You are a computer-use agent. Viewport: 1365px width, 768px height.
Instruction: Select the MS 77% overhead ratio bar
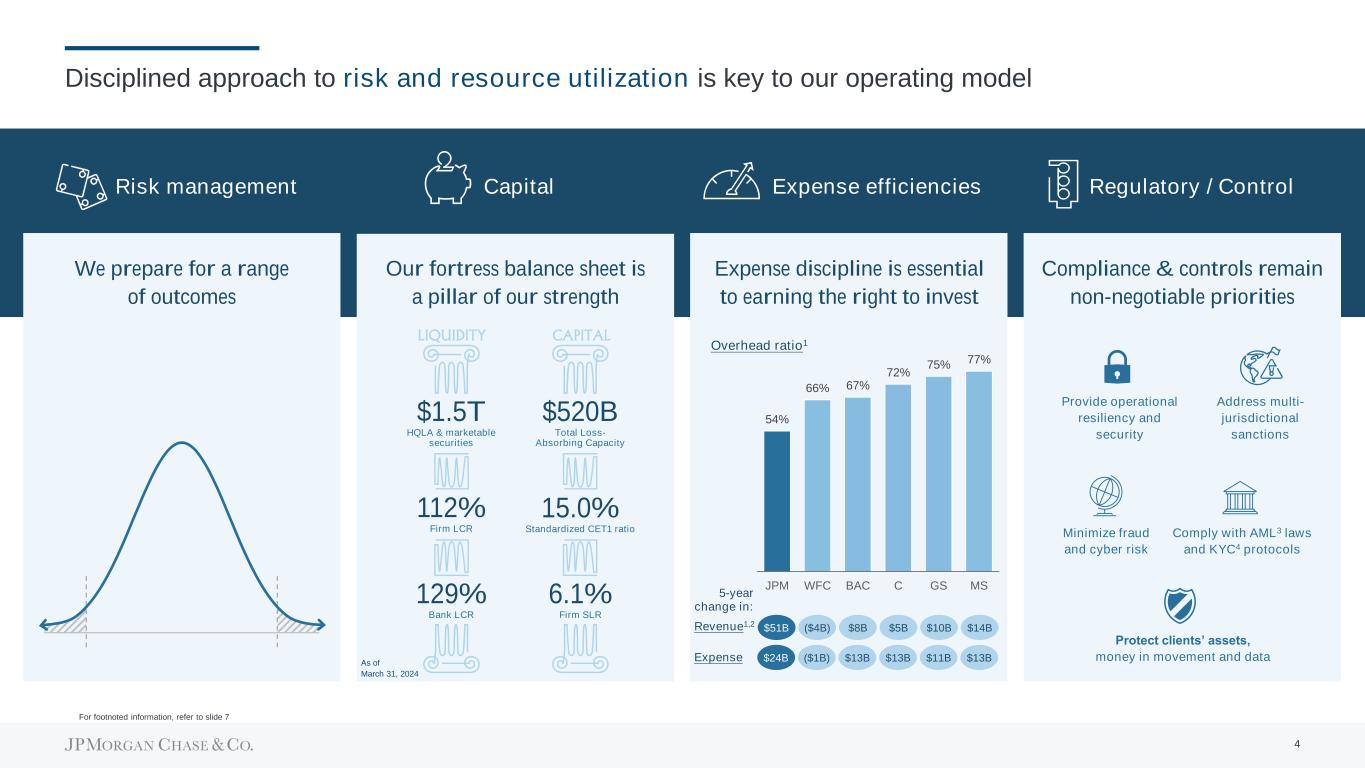[979, 470]
